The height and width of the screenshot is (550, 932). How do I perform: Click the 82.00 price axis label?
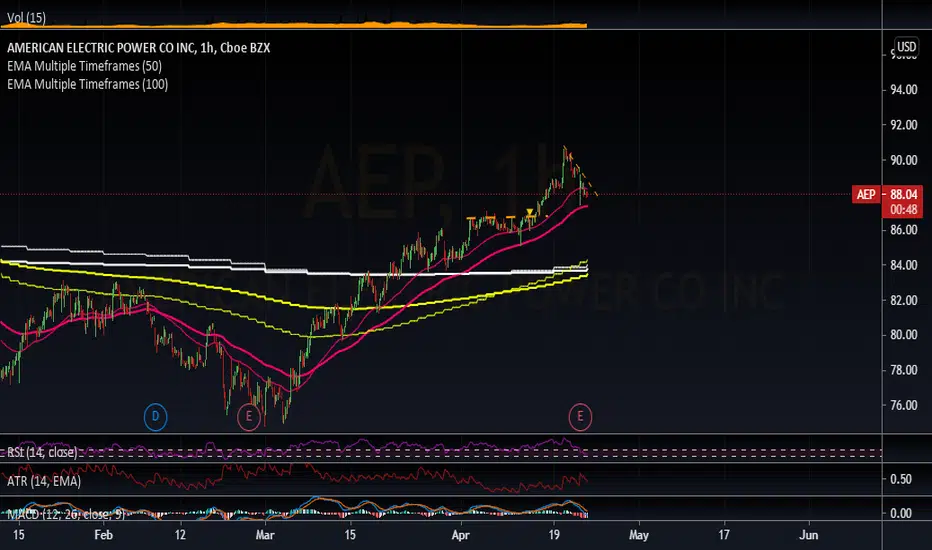point(903,300)
